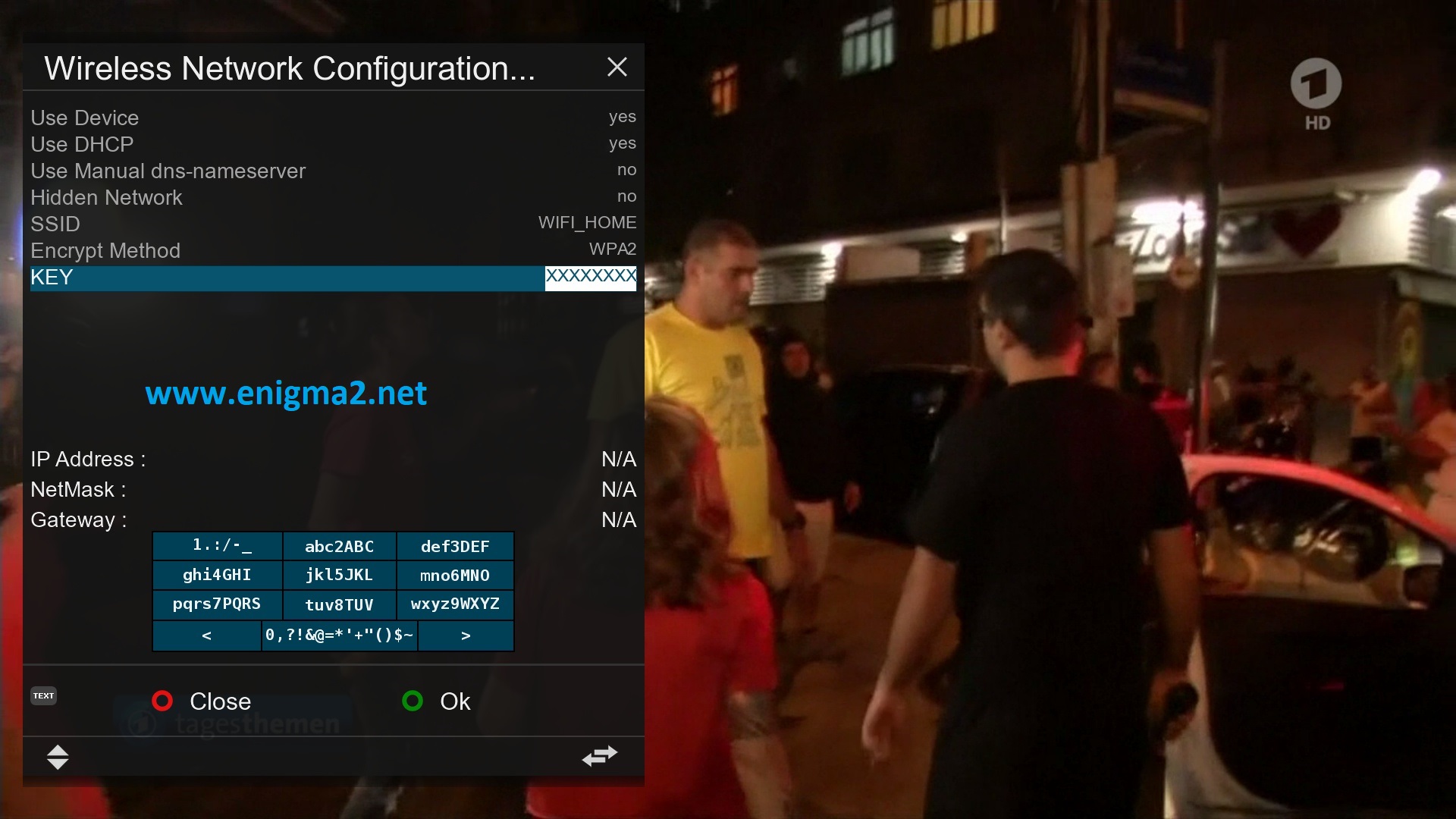Click the left/right switch arrows icon

[x=600, y=755]
